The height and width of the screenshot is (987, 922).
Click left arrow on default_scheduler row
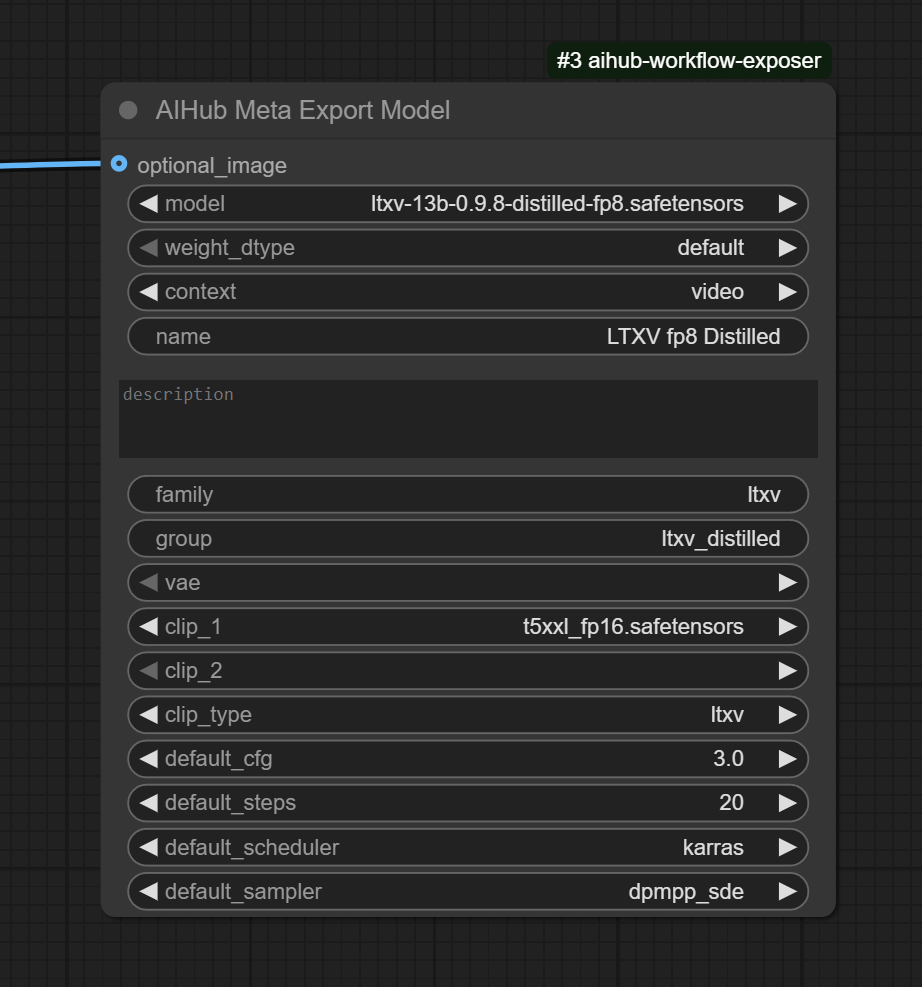pyautogui.click(x=149, y=848)
